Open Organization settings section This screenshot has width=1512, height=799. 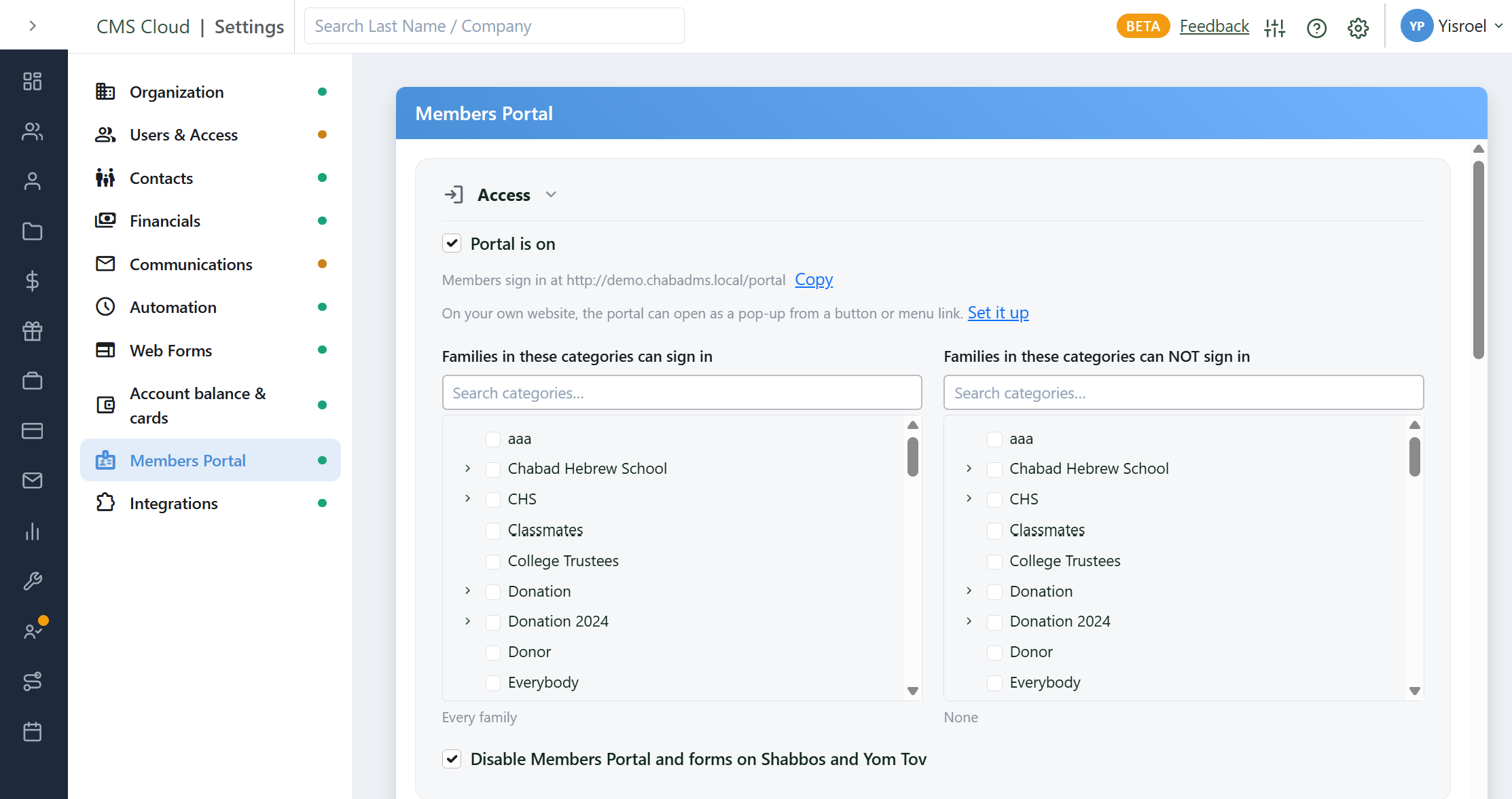tap(211, 92)
